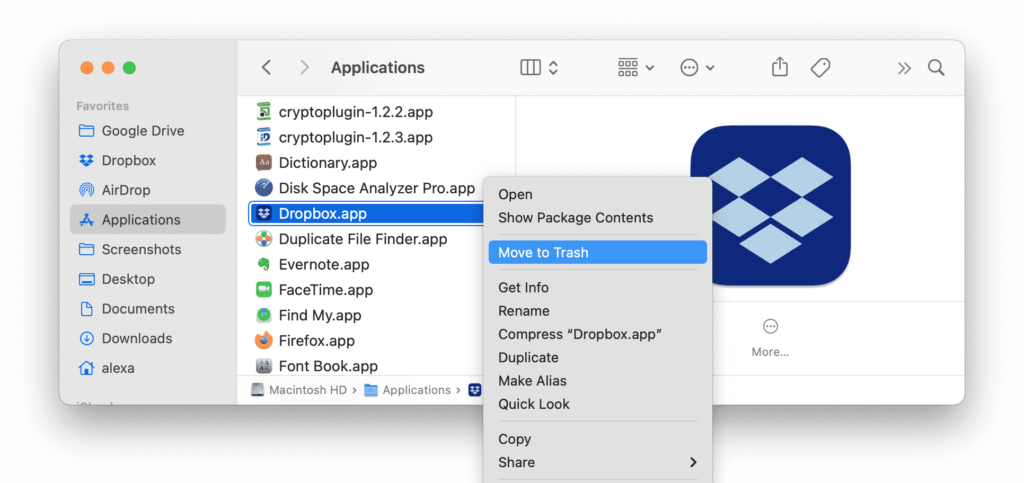1024x483 pixels.
Task: Click the Share icon in toolbar
Action: (780, 67)
